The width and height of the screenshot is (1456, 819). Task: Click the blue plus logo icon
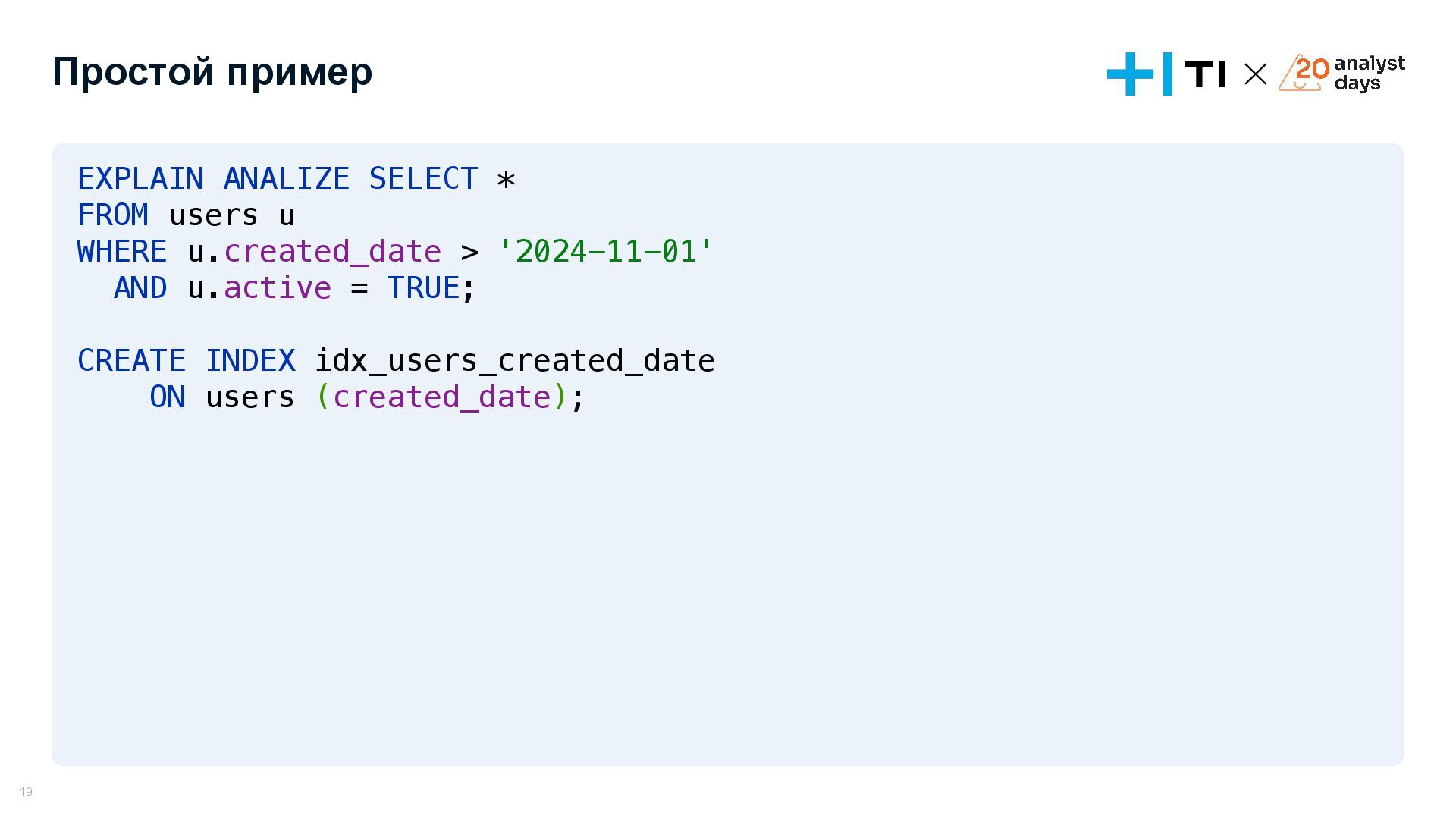click(1130, 74)
